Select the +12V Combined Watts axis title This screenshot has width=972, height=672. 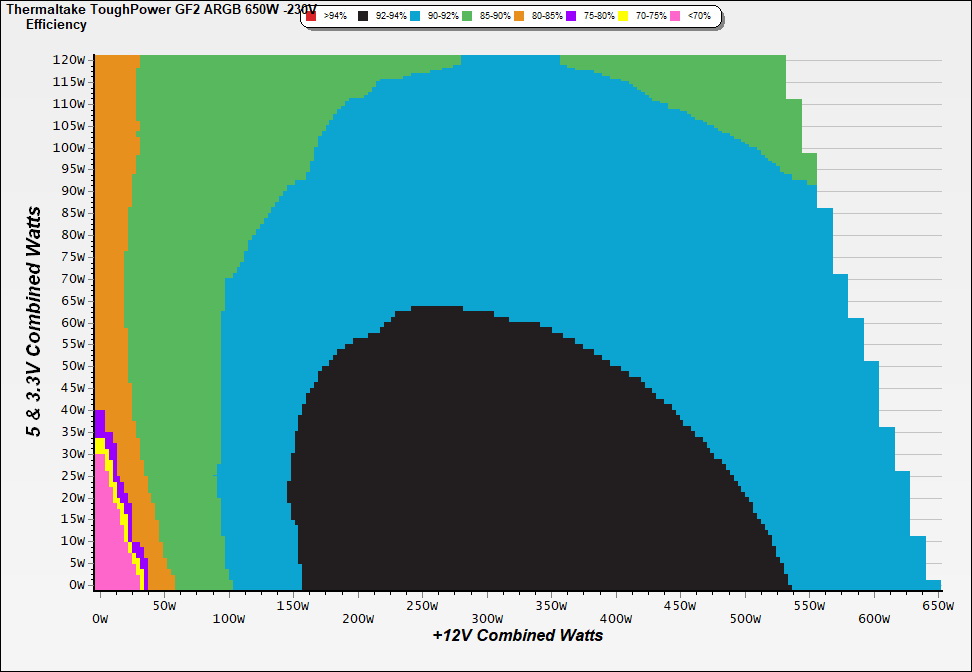click(x=518, y=635)
